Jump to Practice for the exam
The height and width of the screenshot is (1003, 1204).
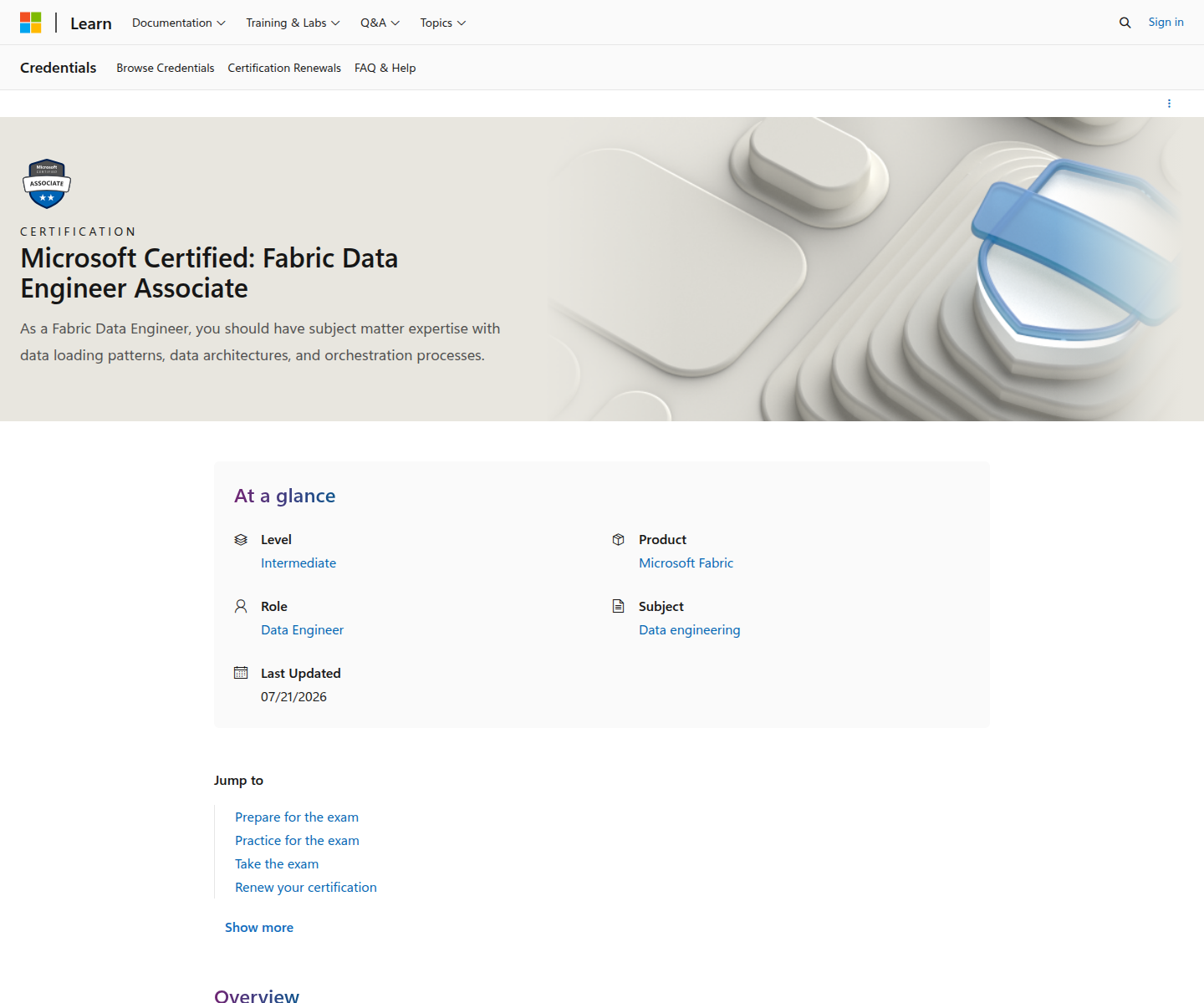point(297,841)
